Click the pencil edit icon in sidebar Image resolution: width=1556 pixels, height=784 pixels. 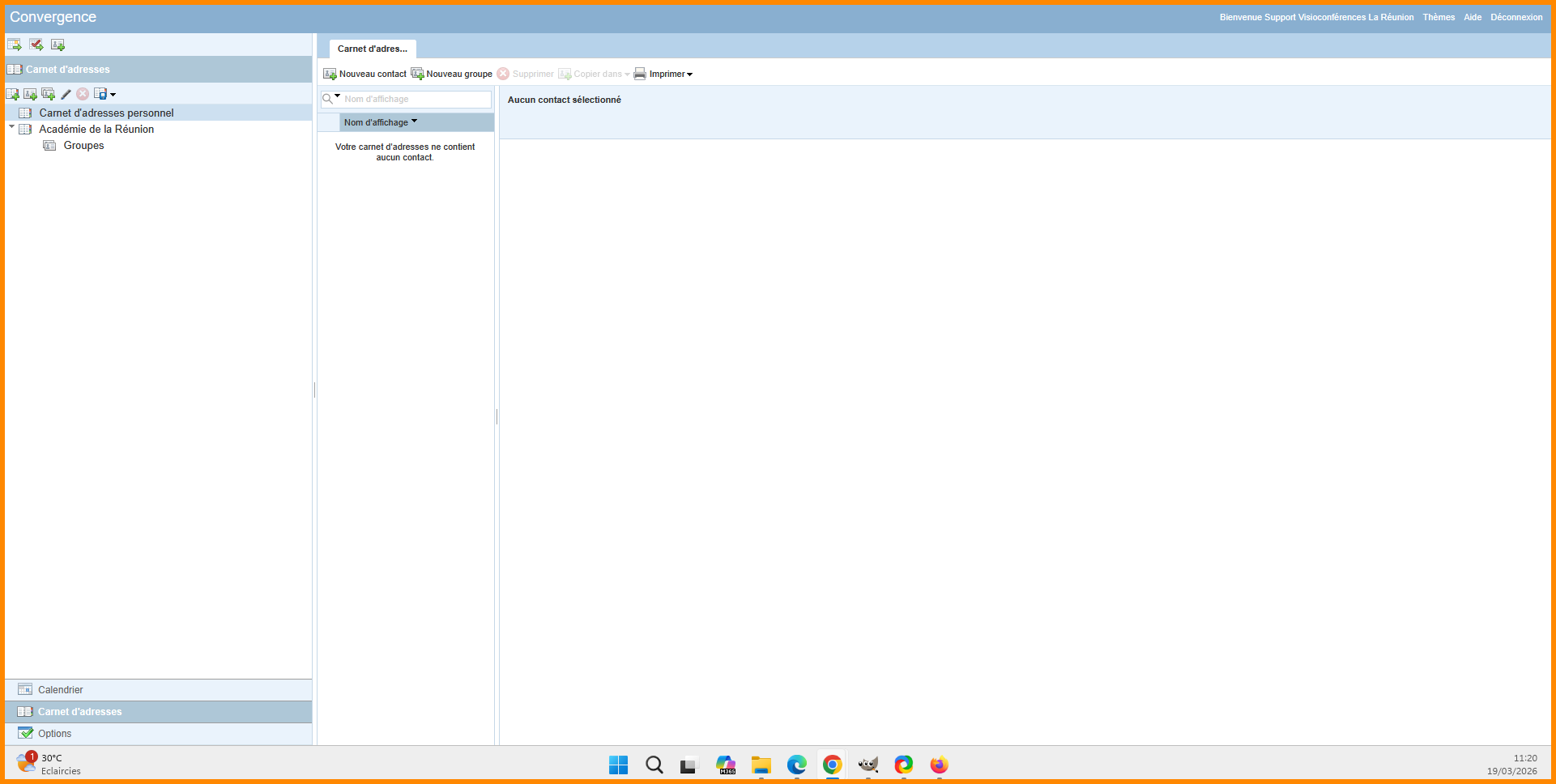pos(66,94)
